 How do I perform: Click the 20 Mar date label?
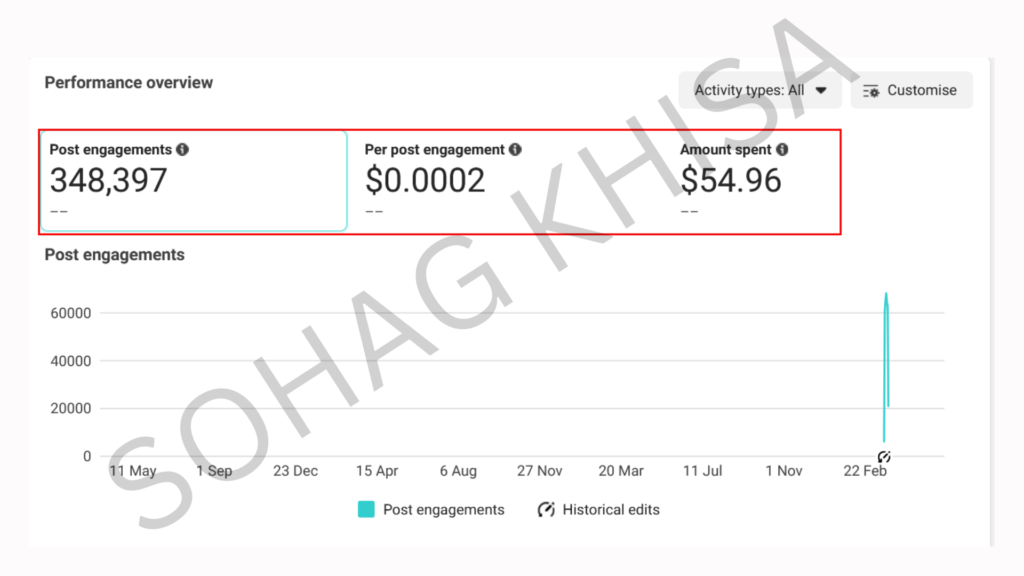(x=621, y=471)
